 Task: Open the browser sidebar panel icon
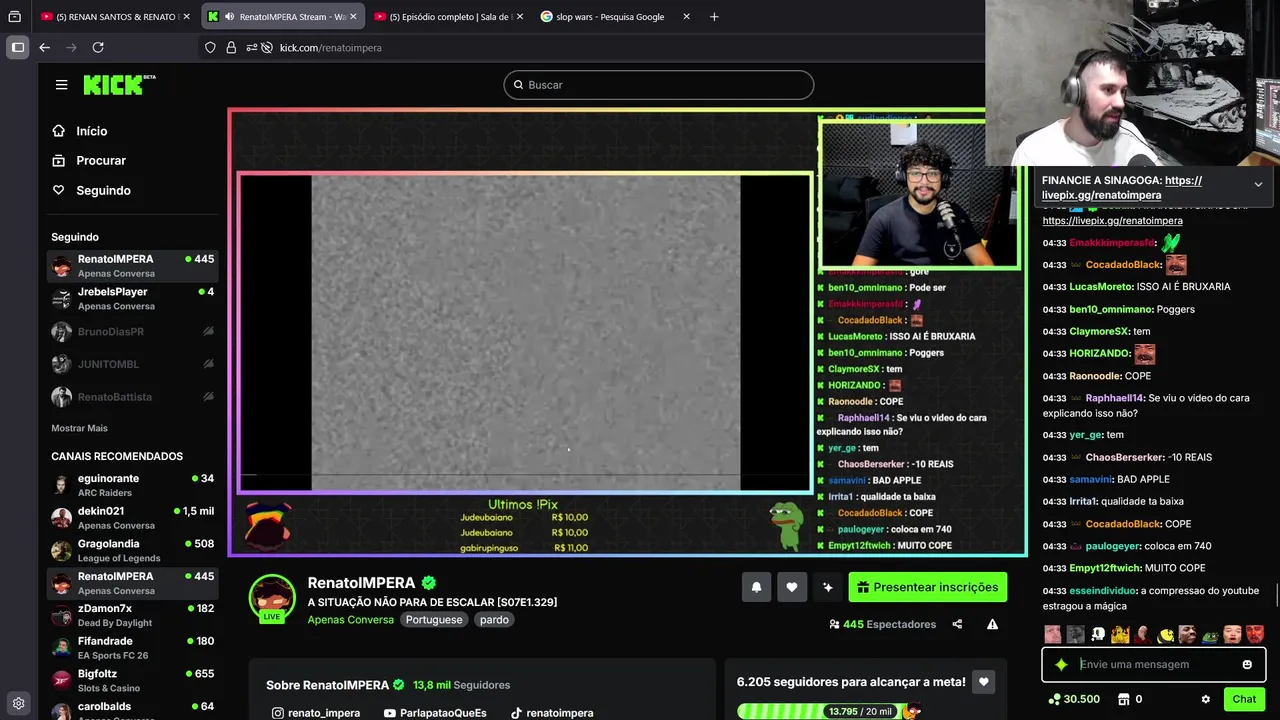(x=17, y=47)
